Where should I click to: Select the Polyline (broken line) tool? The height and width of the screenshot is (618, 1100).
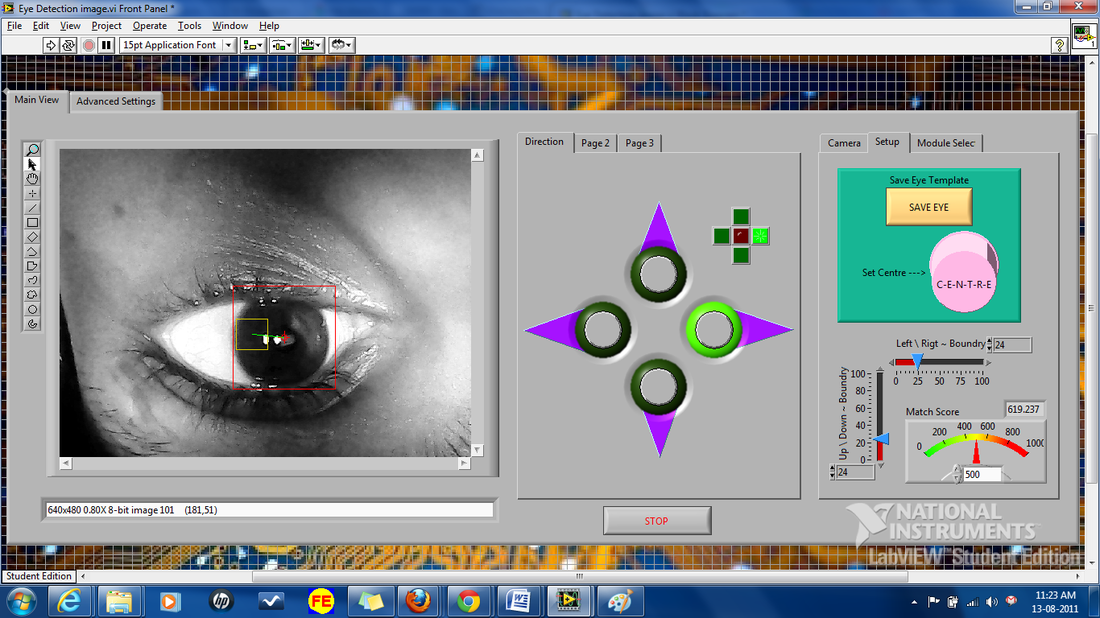(x=32, y=252)
